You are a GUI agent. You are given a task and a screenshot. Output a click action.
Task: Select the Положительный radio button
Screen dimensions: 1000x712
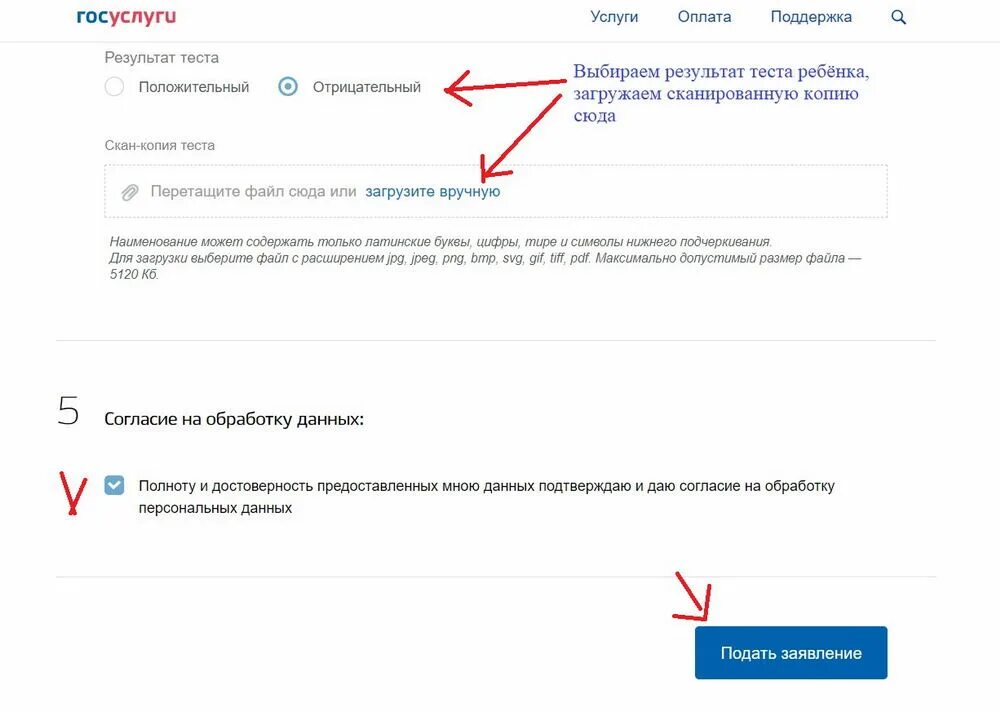point(114,87)
